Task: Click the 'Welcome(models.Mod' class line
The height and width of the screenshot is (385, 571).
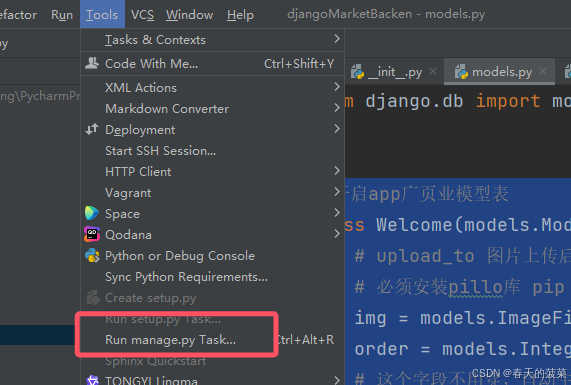Action: [x=458, y=225]
